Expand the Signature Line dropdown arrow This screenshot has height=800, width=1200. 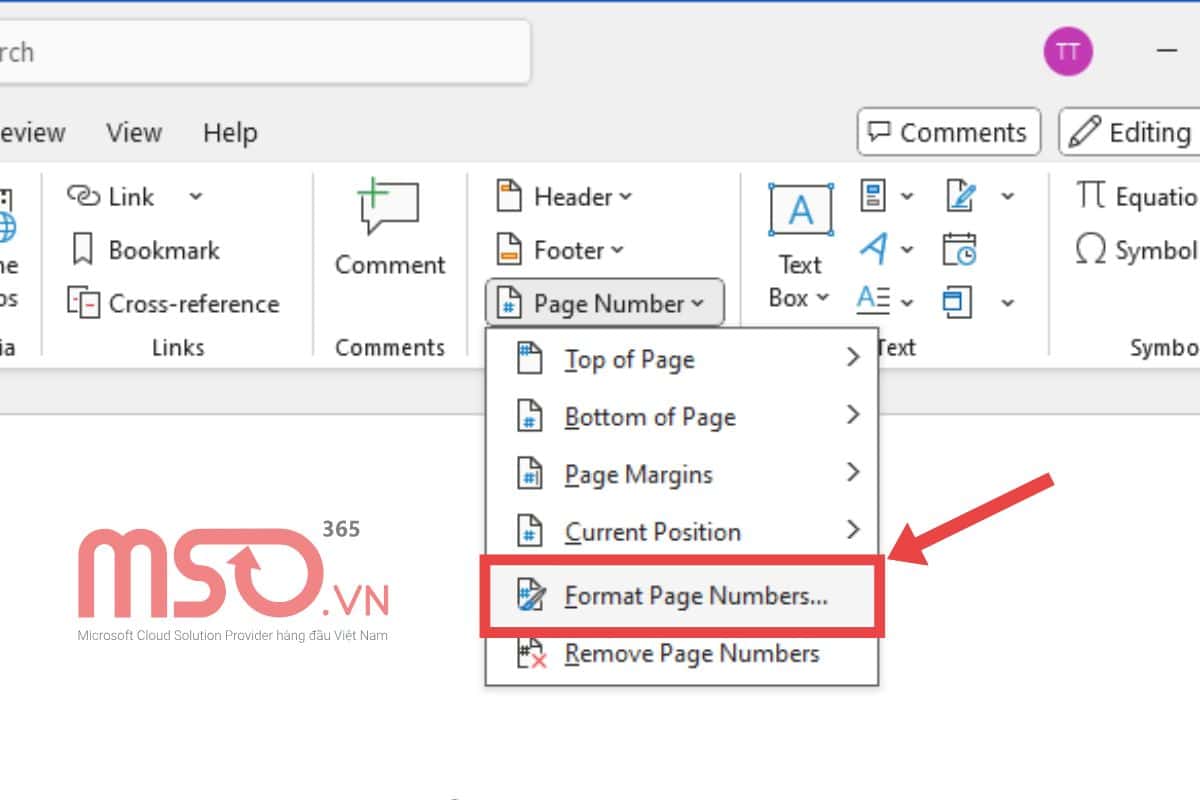click(x=1007, y=197)
